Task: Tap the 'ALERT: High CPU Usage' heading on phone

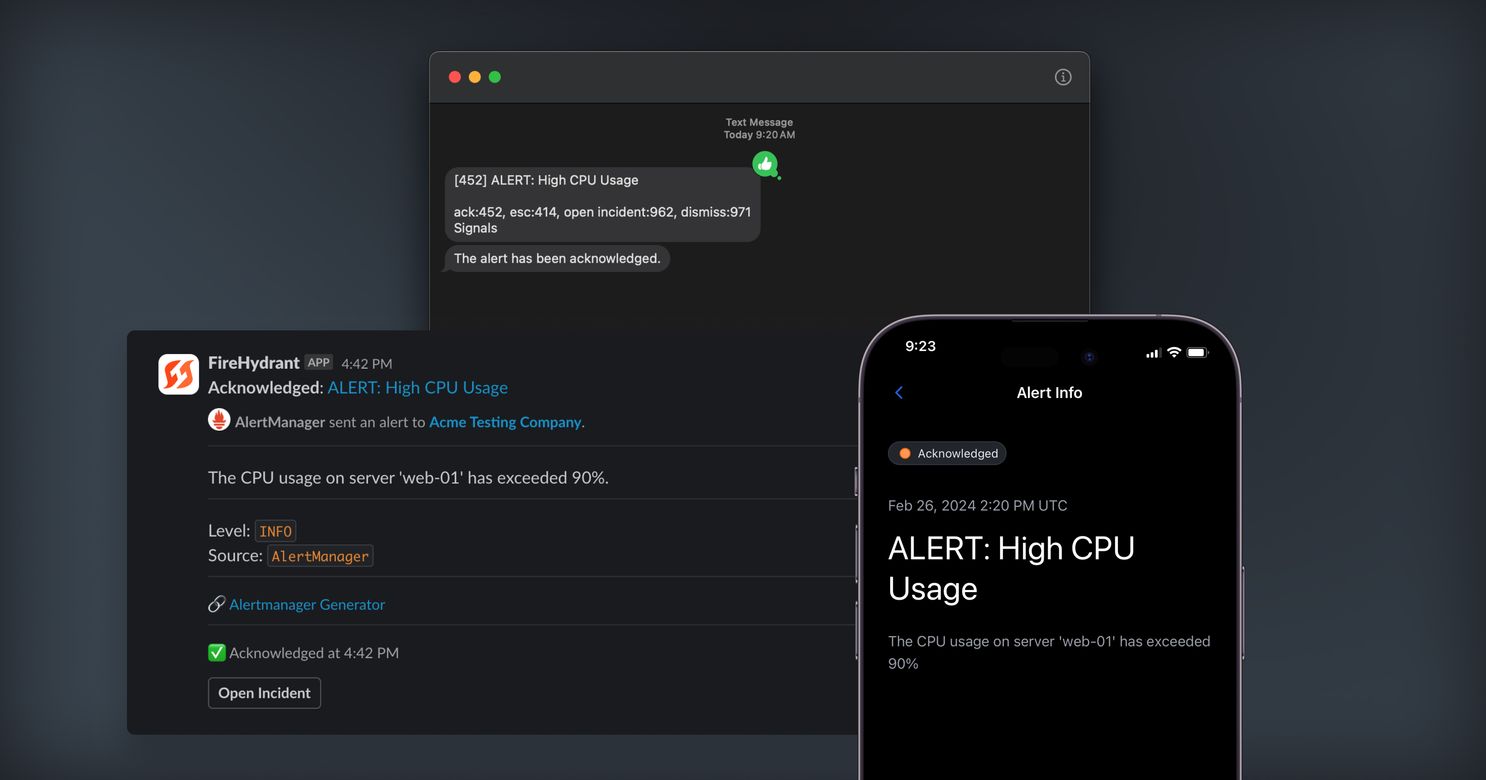Action: 1012,568
